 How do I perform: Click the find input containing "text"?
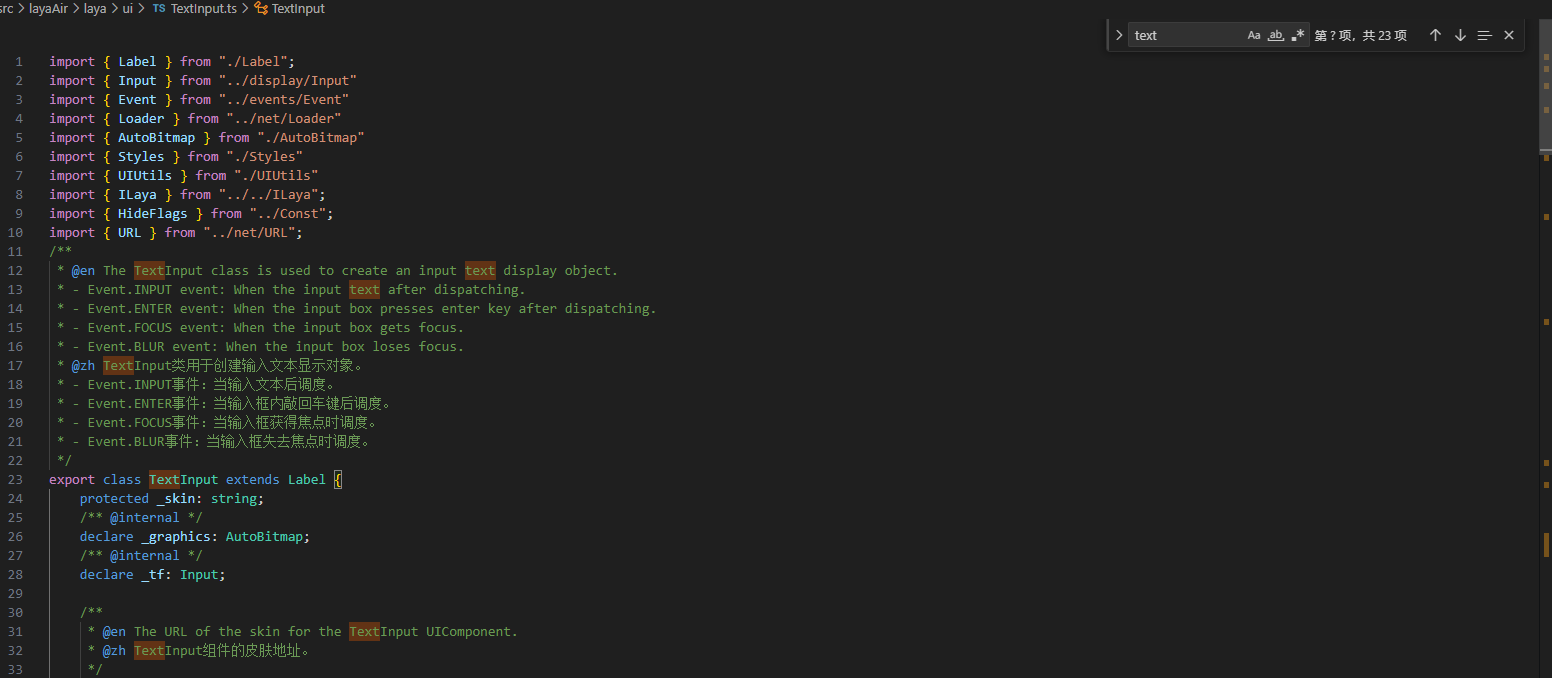point(1185,35)
